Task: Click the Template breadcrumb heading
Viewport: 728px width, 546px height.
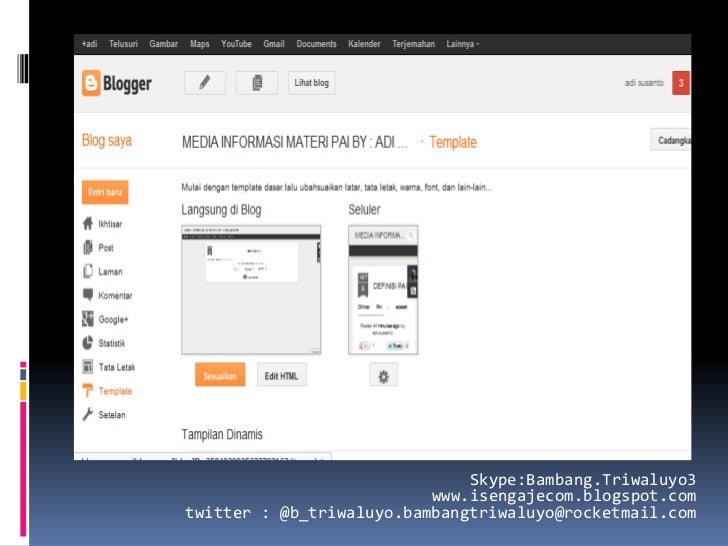Action: click(453, 142)
